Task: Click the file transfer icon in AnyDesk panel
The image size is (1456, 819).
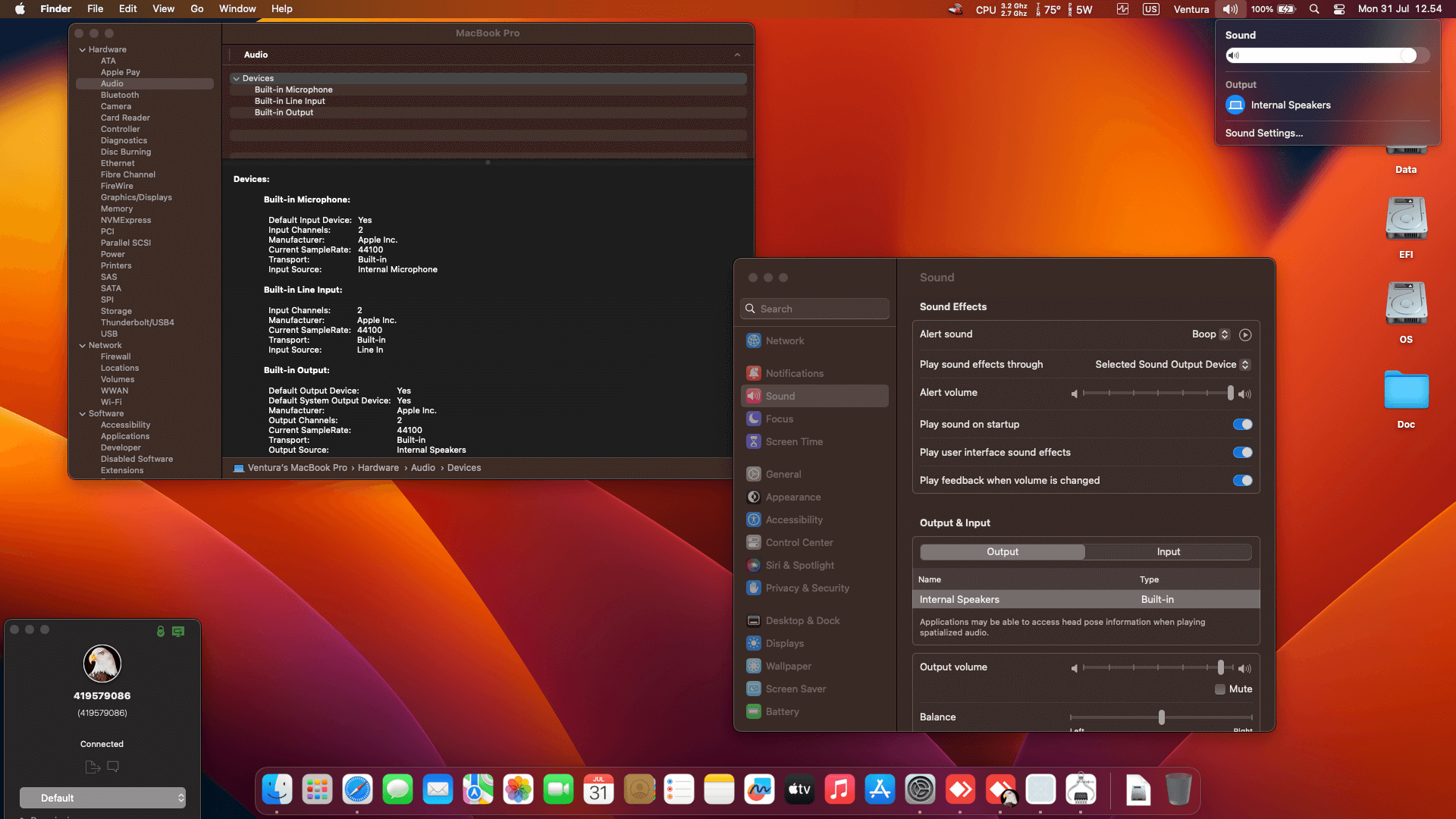Action: [93, 767]
